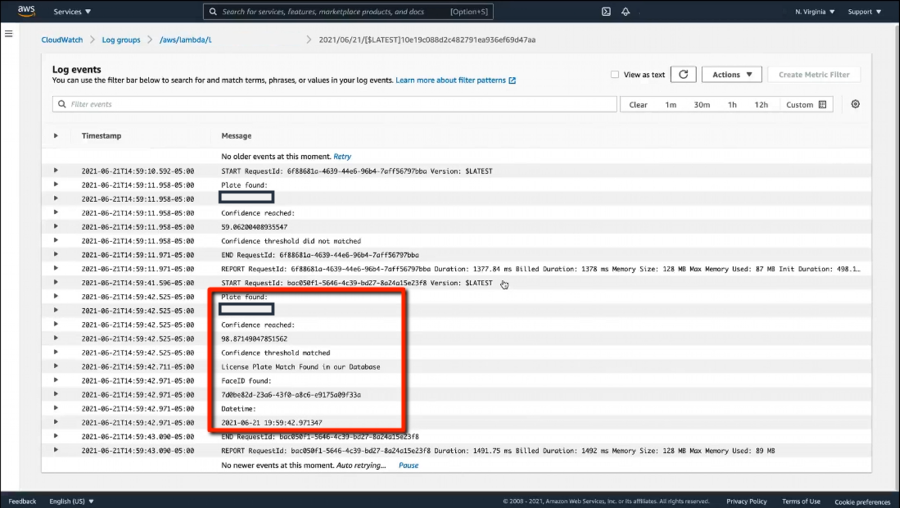
Task: Open the Actions dropdown
Action: point(732,74)
